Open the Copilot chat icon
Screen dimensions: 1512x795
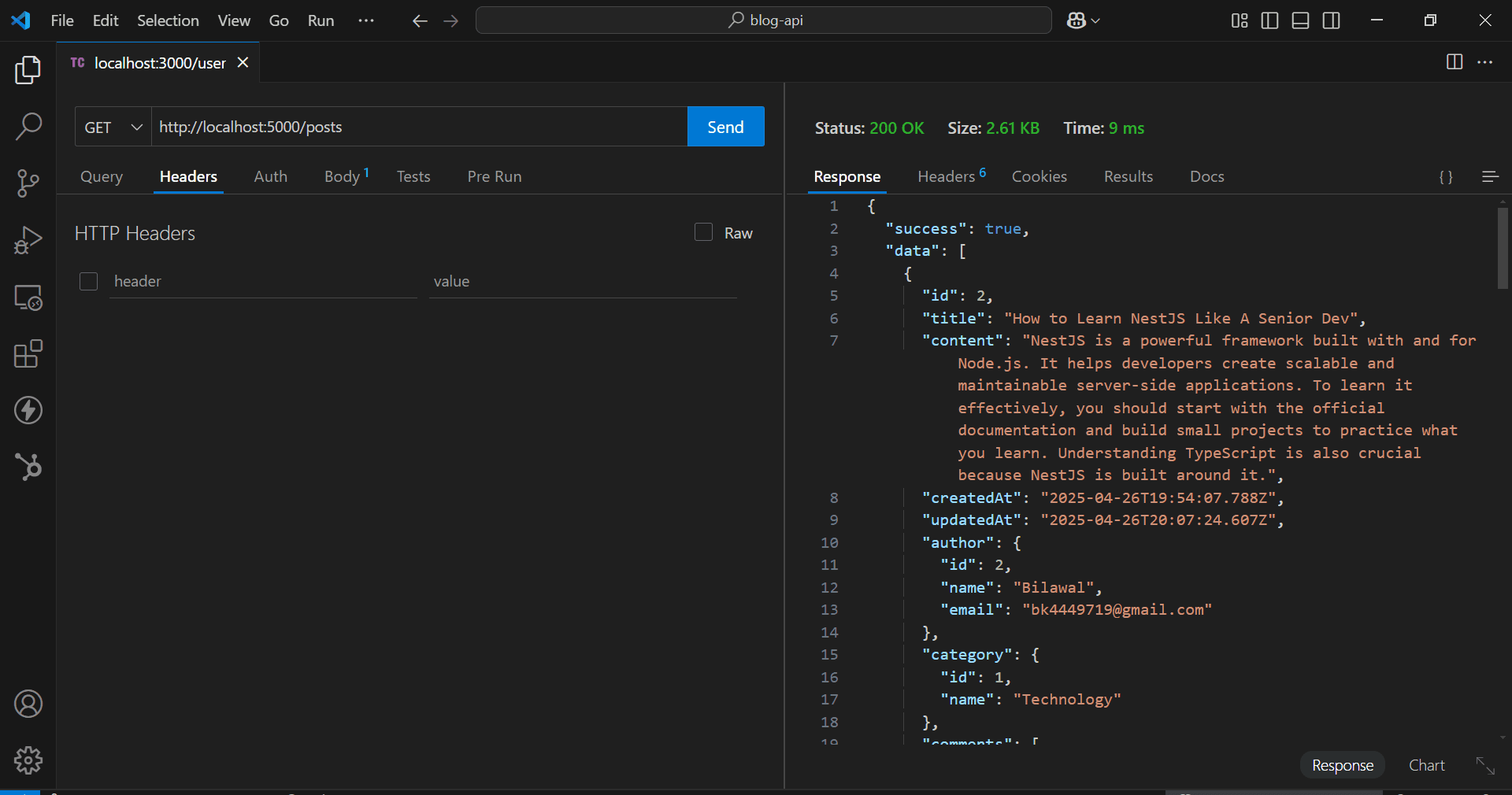1077,20
